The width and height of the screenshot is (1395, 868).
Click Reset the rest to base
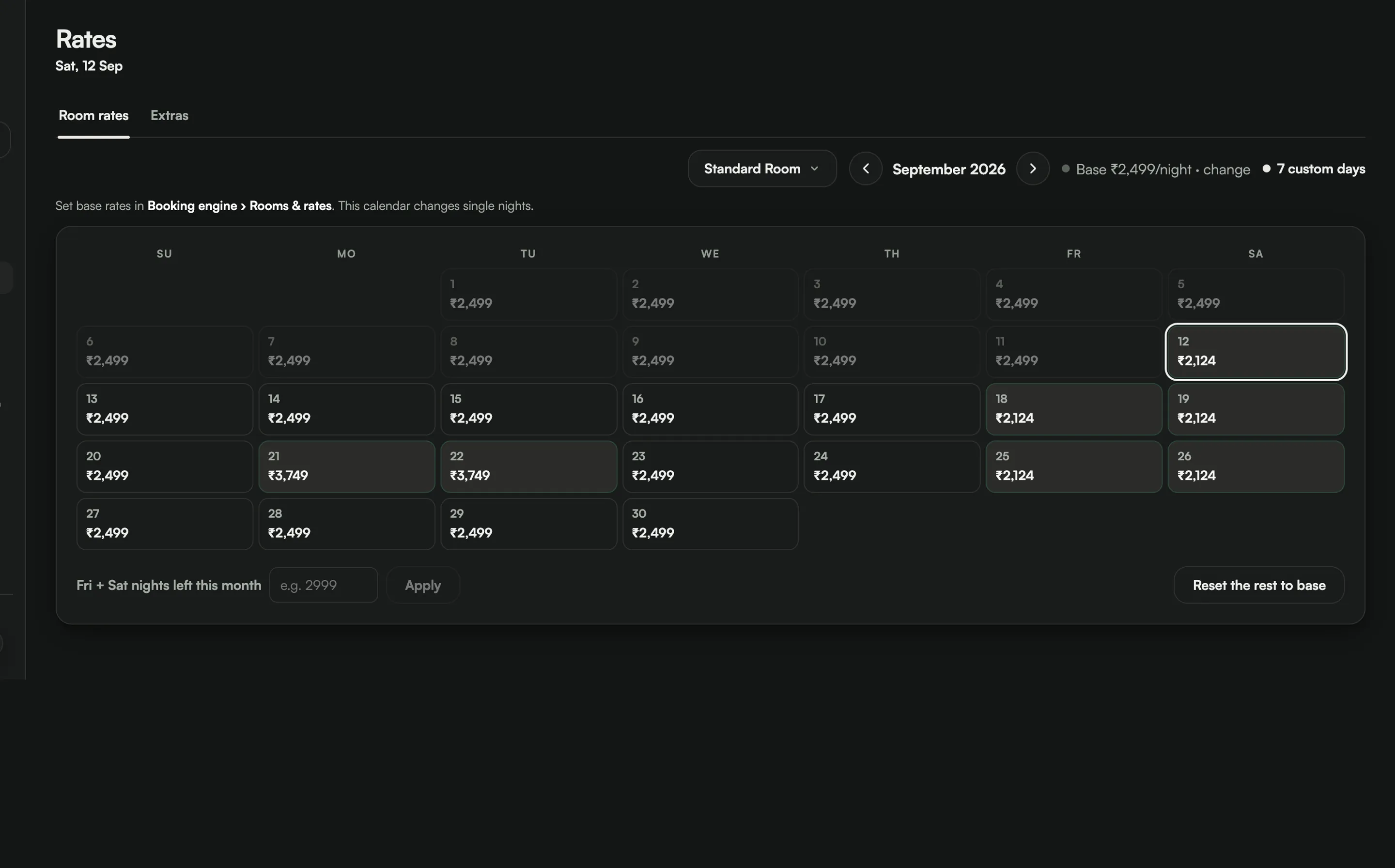(x=1258, y=585)
